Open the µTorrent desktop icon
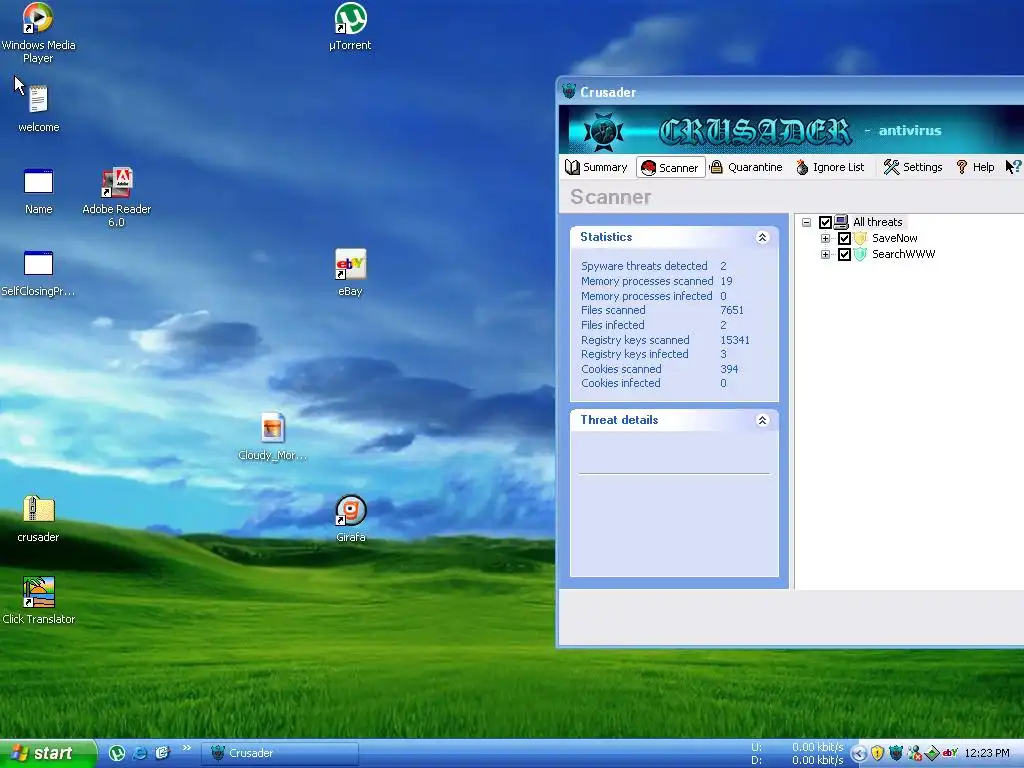This screenshot has height=768, width=1024. (x=351, y=27)
